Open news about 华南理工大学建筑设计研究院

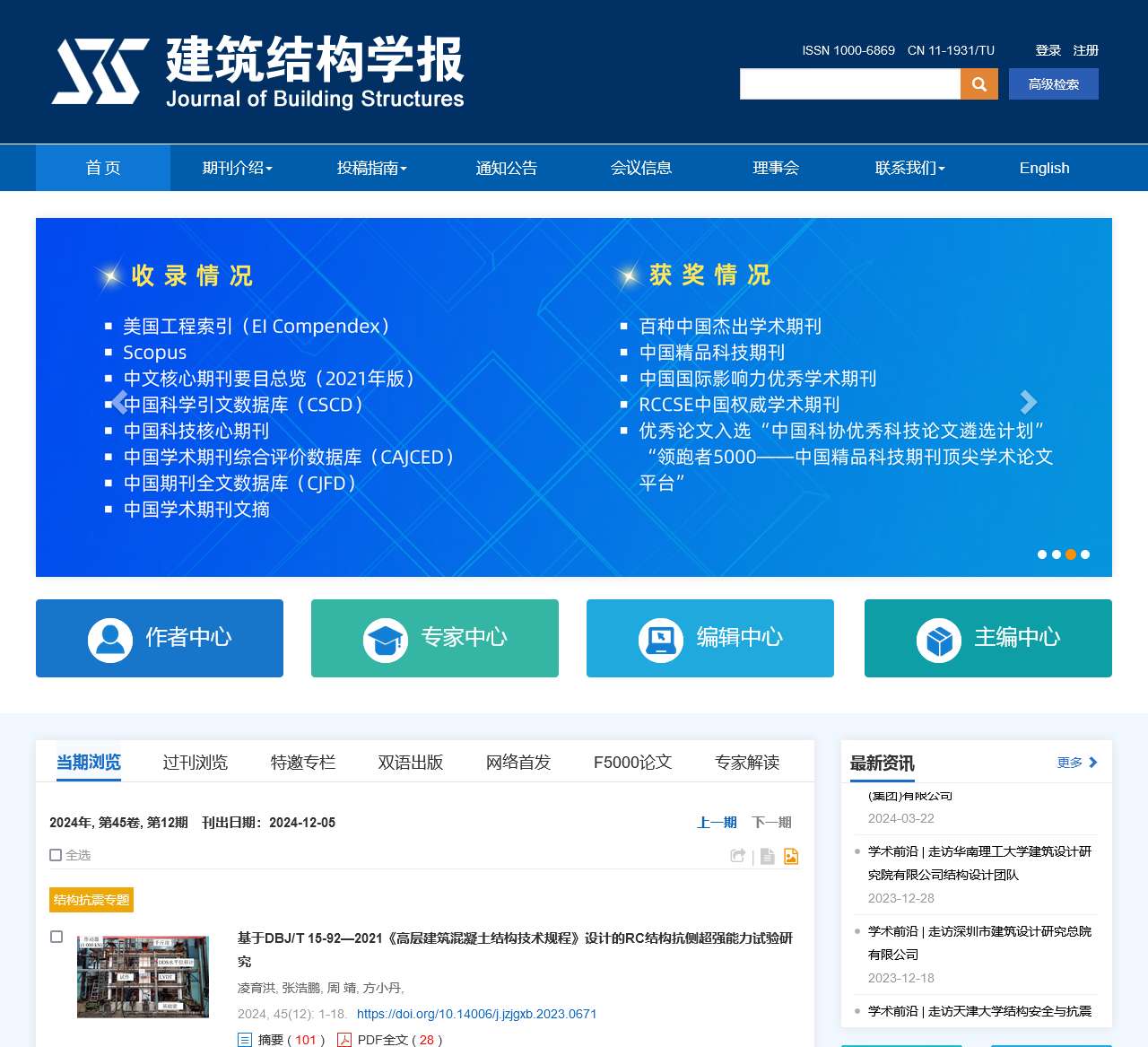tap(979, 863)
